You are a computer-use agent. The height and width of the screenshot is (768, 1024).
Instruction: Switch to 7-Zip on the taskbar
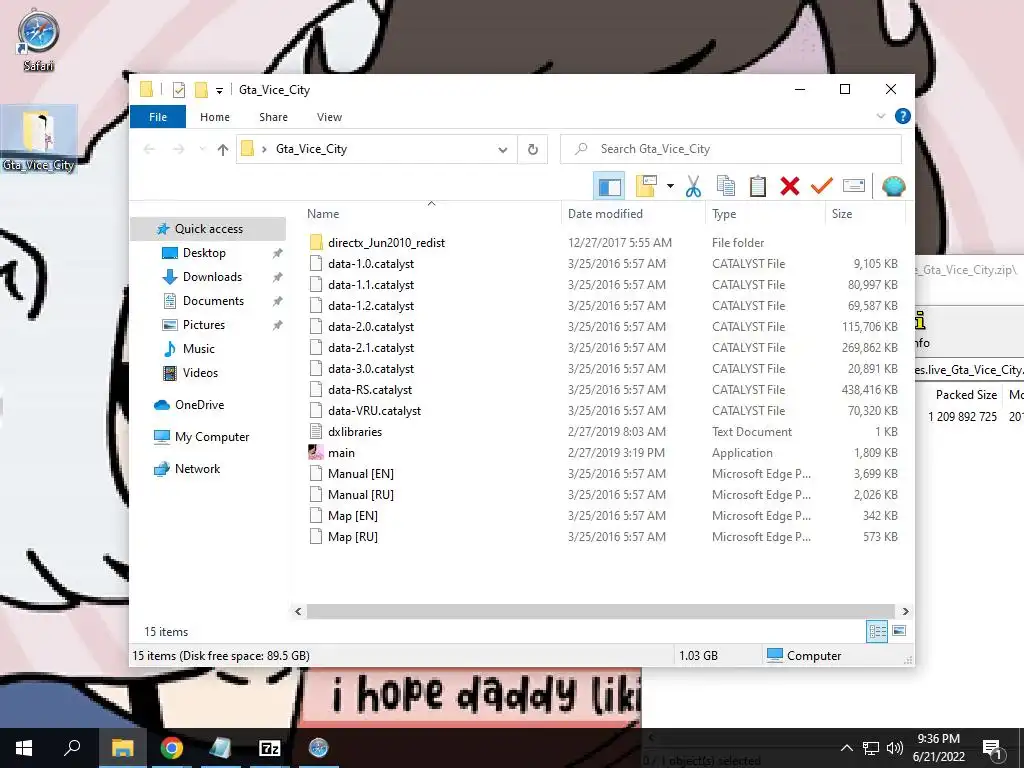point(270,748)
